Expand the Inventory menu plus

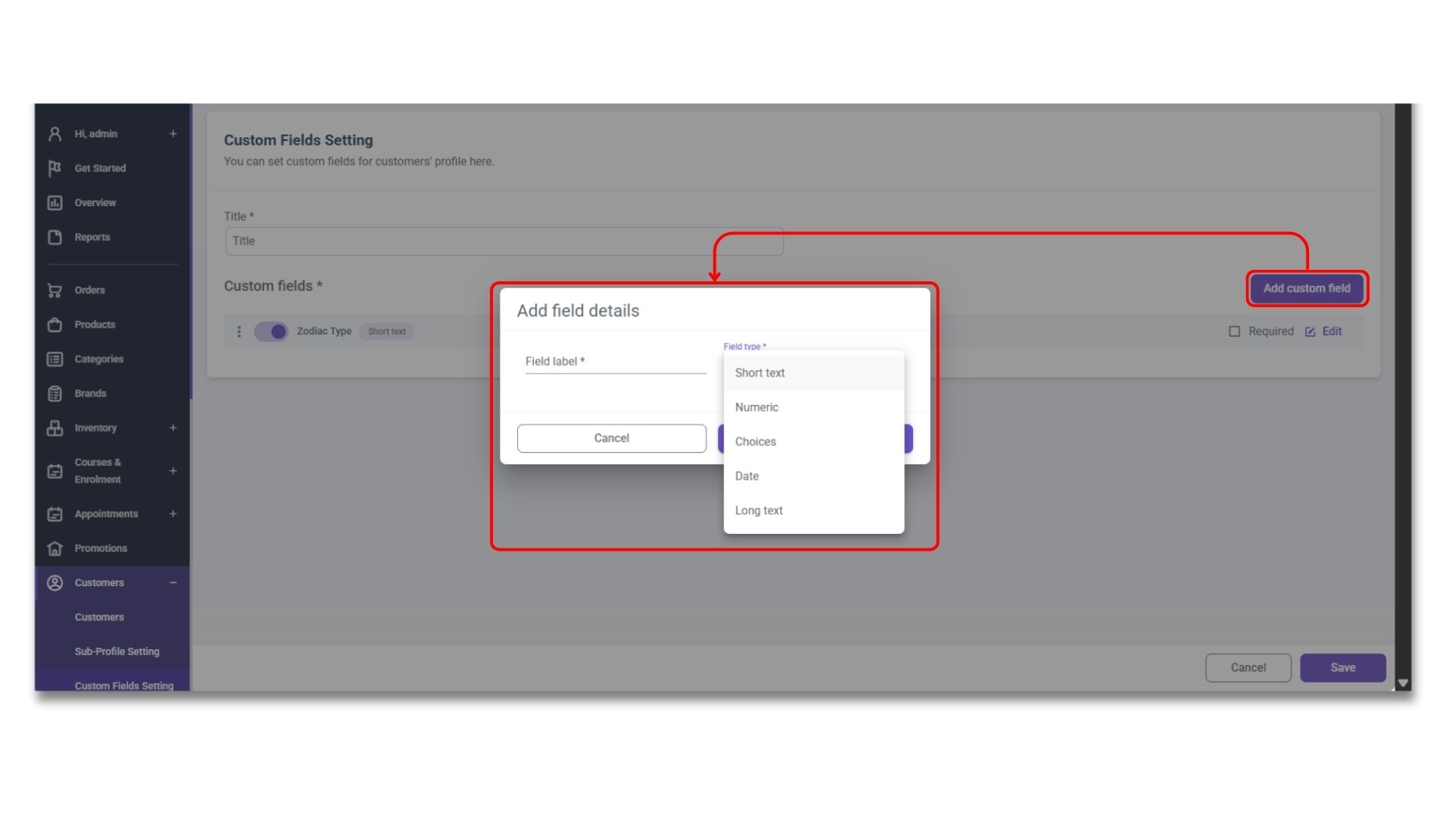pyautogui.click(x=173, y=428)
